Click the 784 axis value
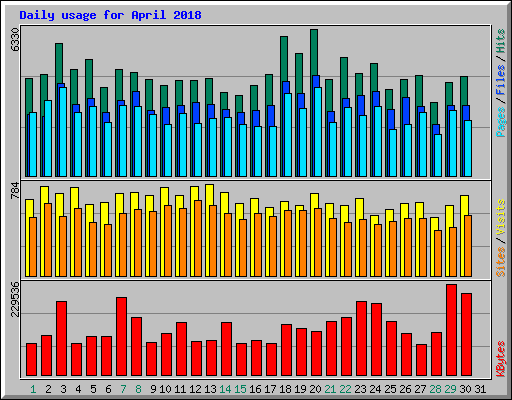Screen dimensions: 512x400 (x=15, y=191)
